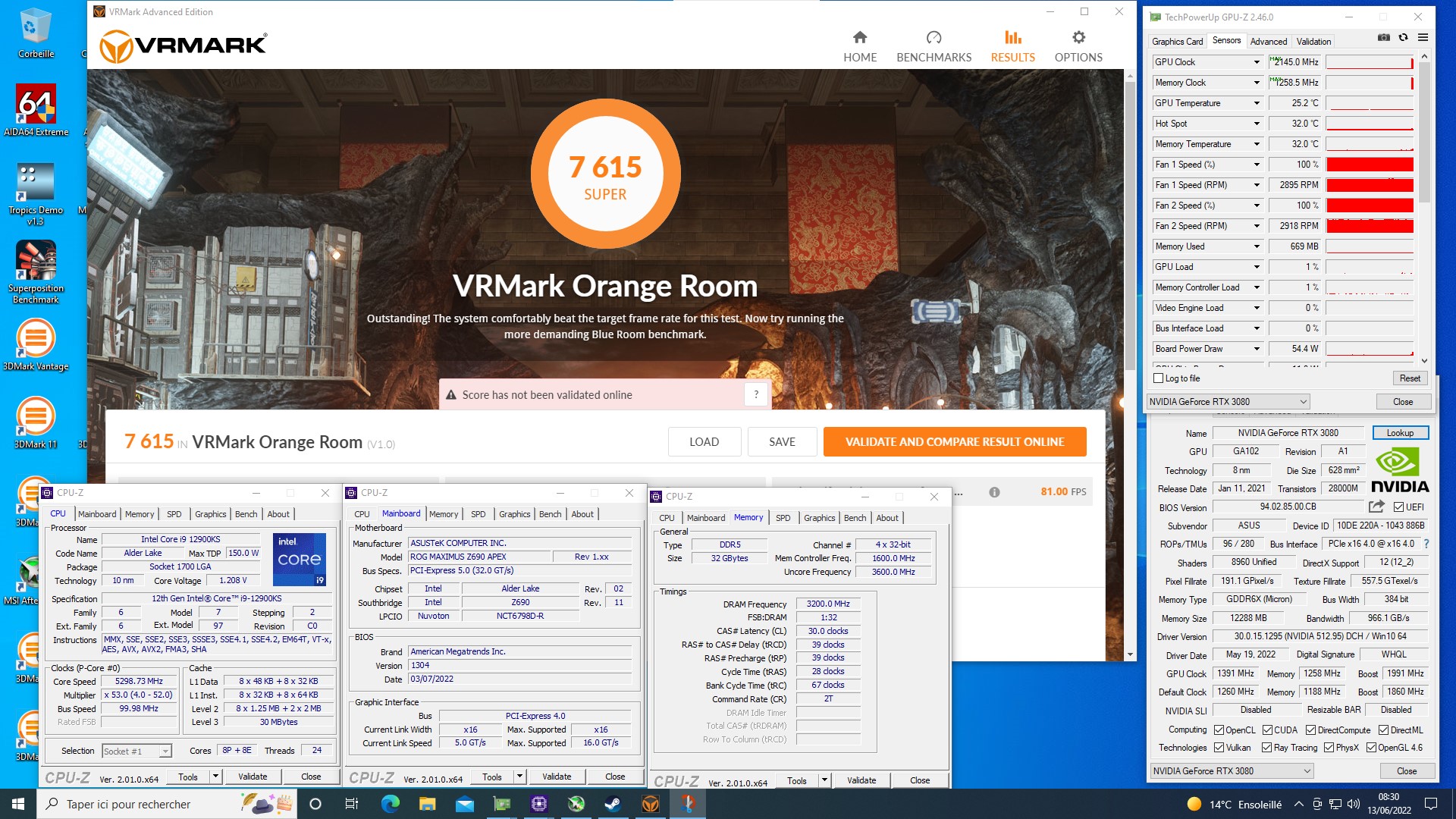The image size is (1456, 819).
Task: Open the Mail app from the taskbar
Action: tap(464, 804)
